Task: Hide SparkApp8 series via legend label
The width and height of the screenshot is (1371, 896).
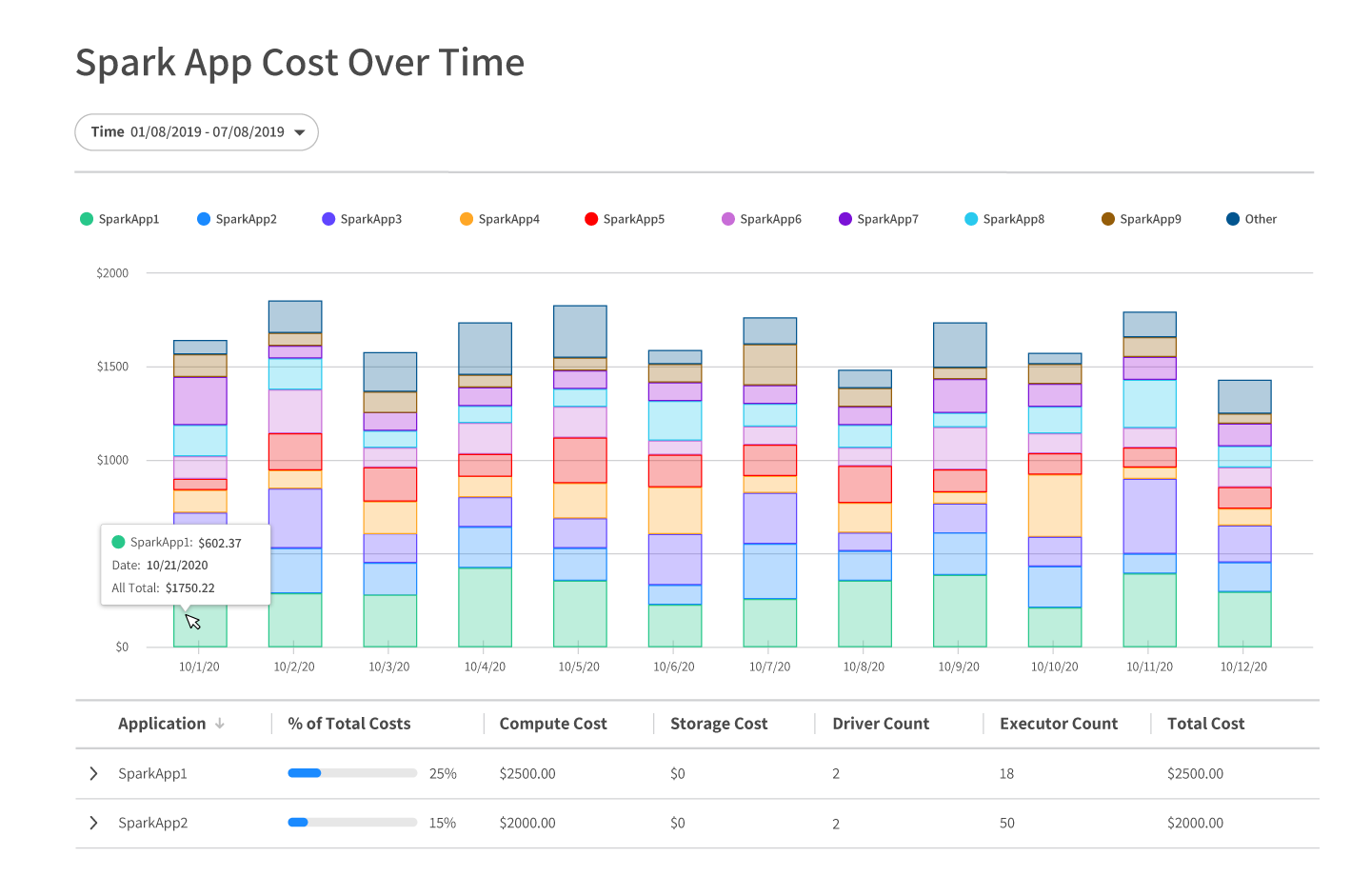Action: (x=1013, y=219)
